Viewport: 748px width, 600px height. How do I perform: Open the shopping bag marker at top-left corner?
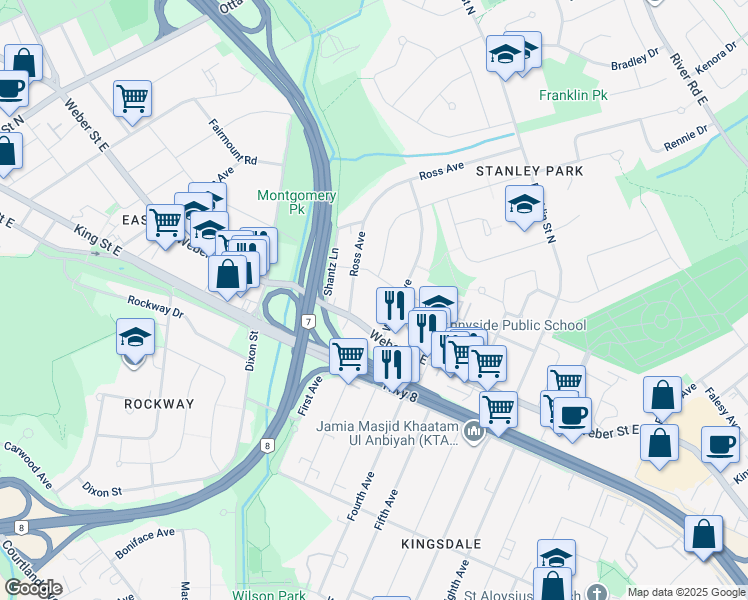pos(23,63)
